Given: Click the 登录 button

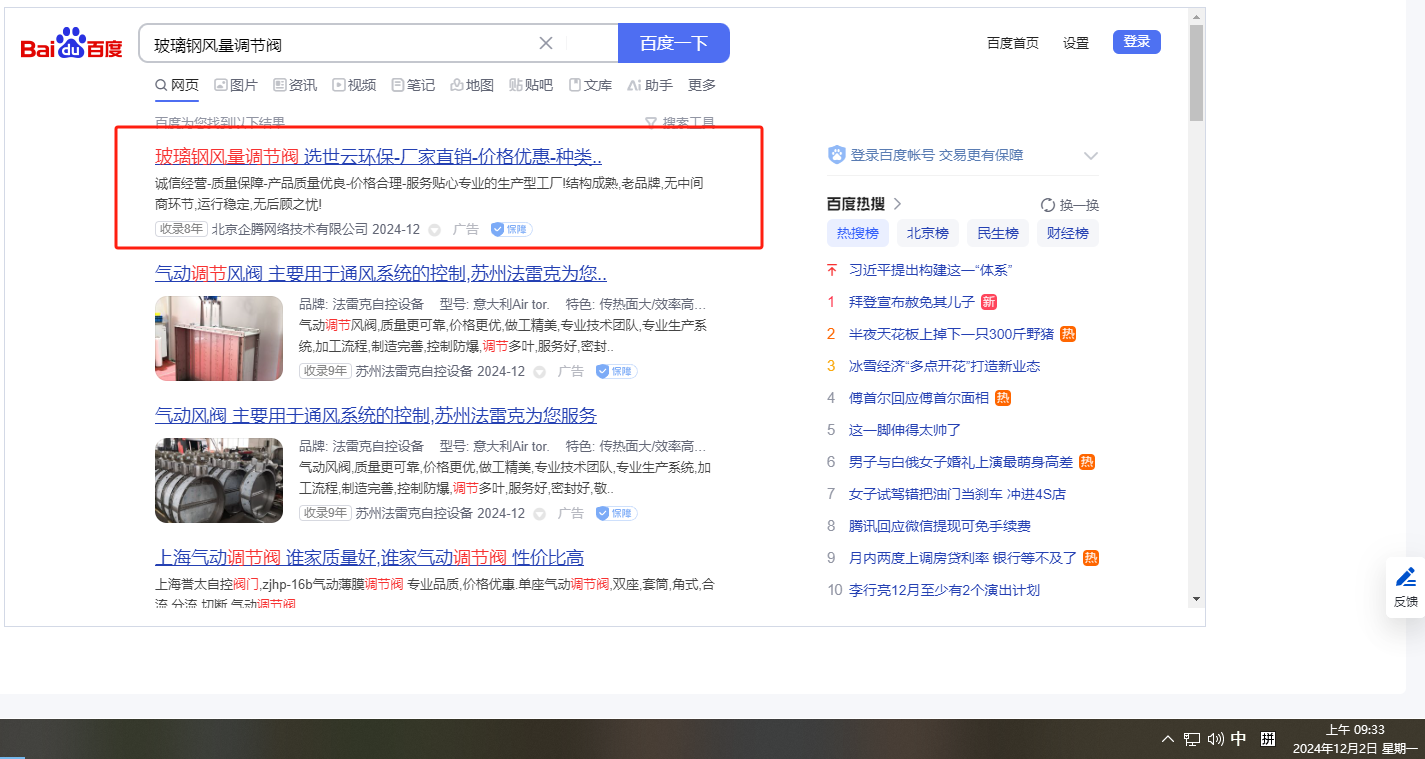Looking at the screenshot, I should (1136, 42).
